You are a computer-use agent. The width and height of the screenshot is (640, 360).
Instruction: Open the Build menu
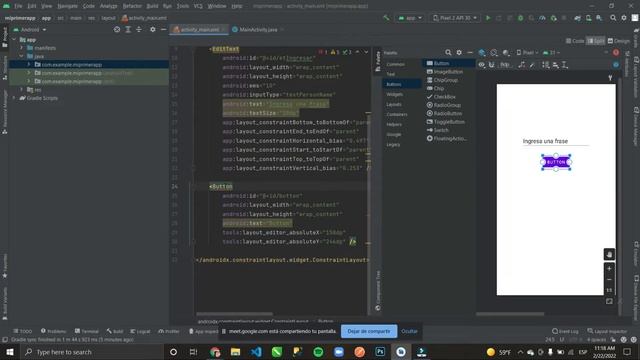152,6
